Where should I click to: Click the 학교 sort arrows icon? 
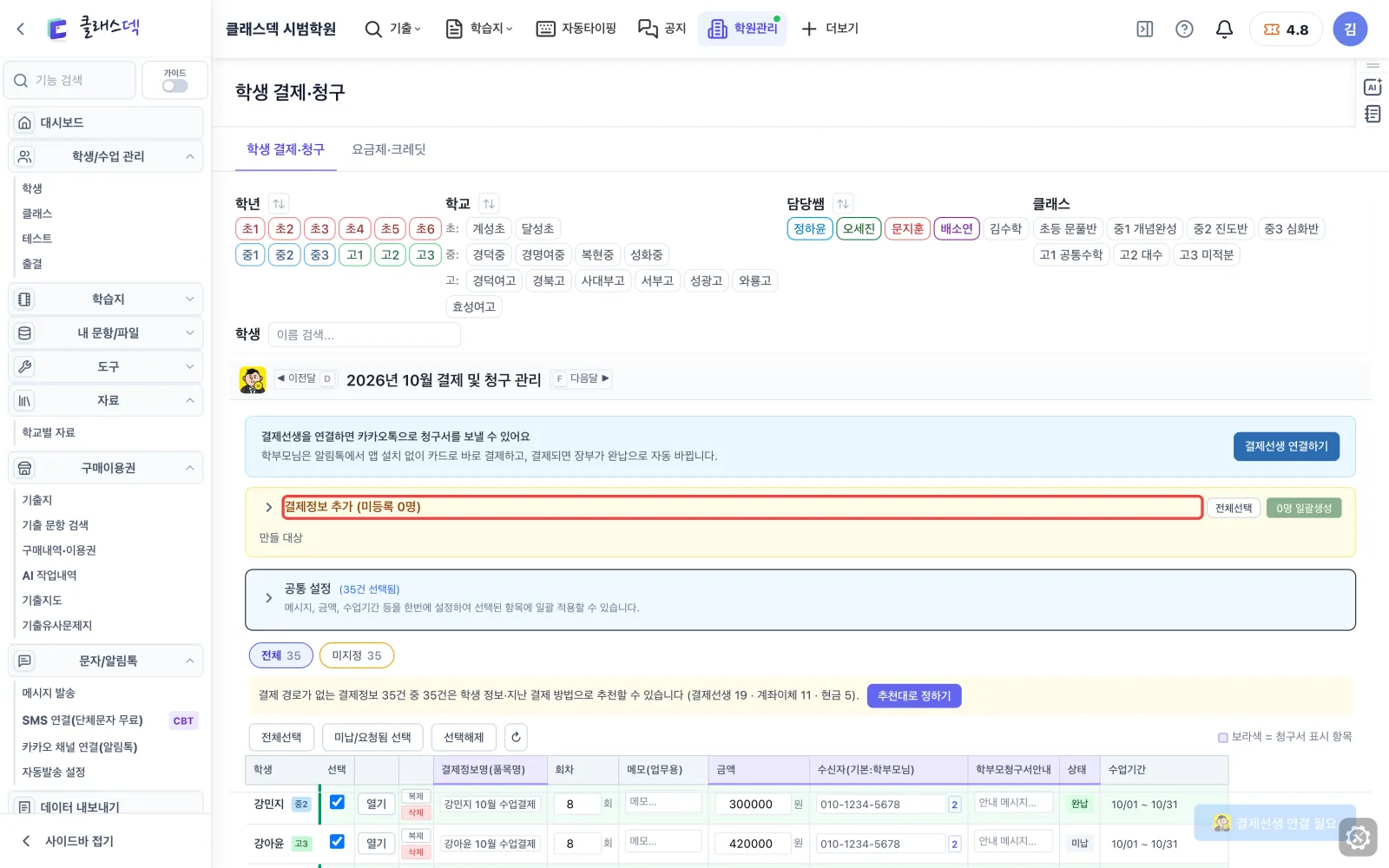(489, 204)
